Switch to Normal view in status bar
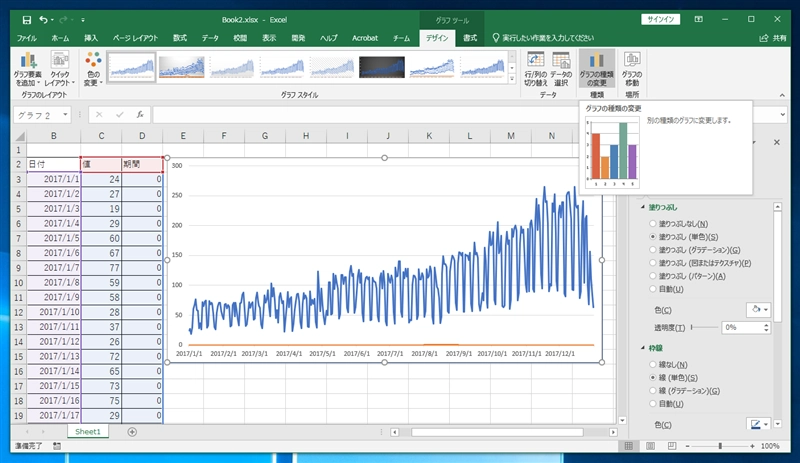Screen dimensions: 800x463 pos(629,446)
